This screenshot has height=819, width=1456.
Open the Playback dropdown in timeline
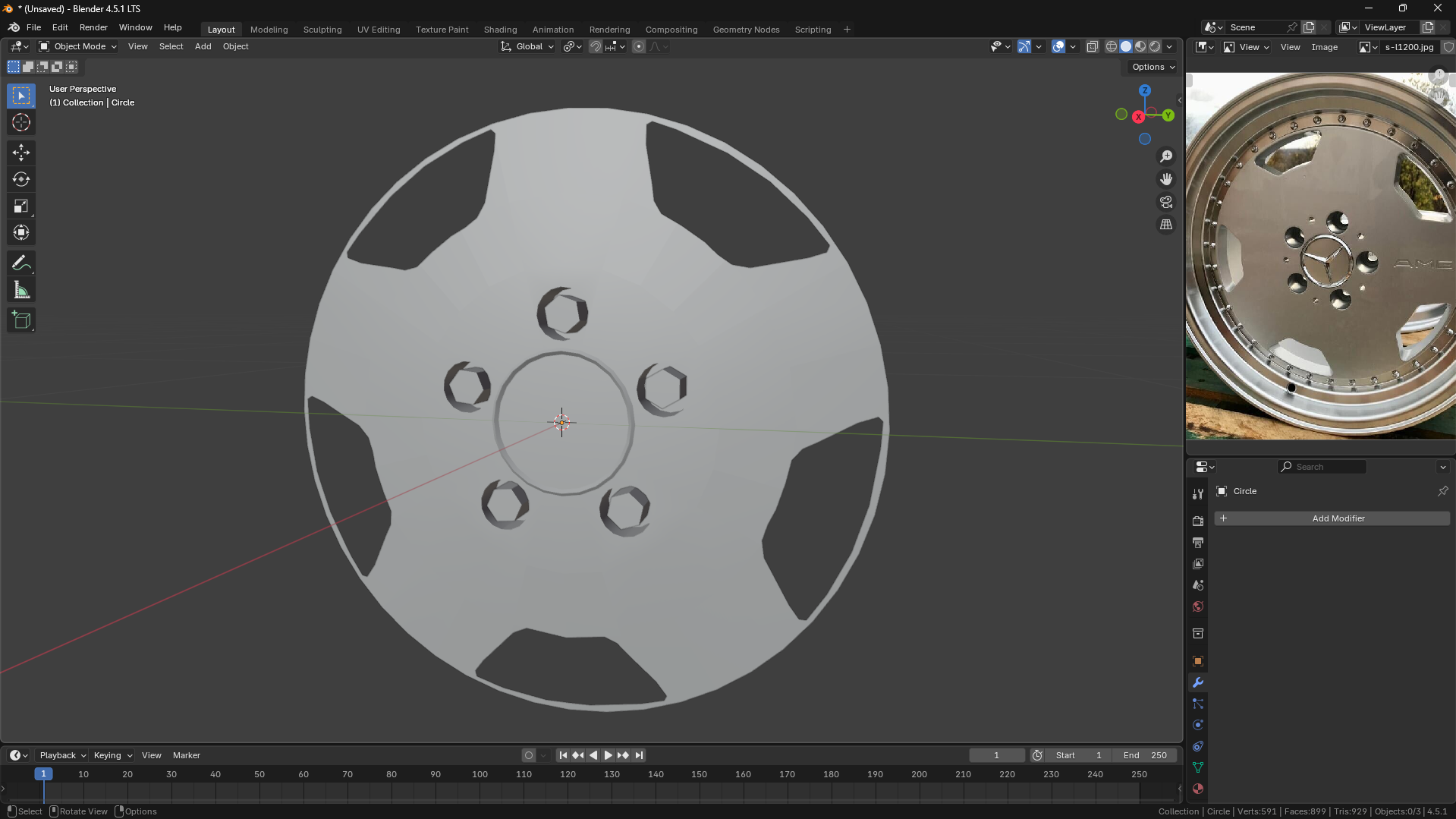(x=62, y=755)
